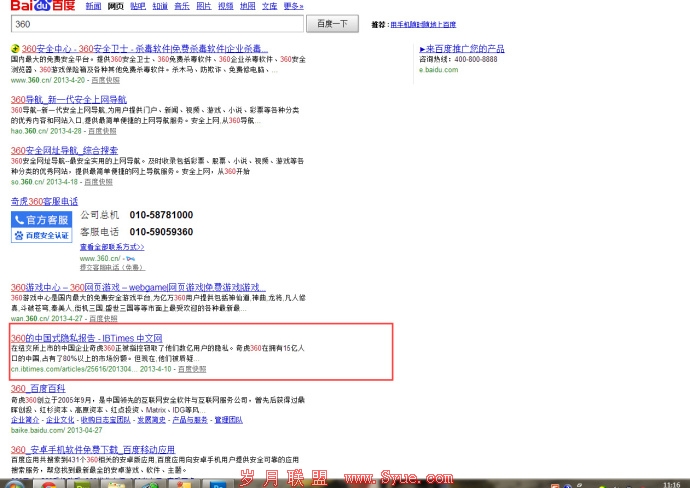
Task: Open the 360游戏中心 result title
Action: click(138, 287)
